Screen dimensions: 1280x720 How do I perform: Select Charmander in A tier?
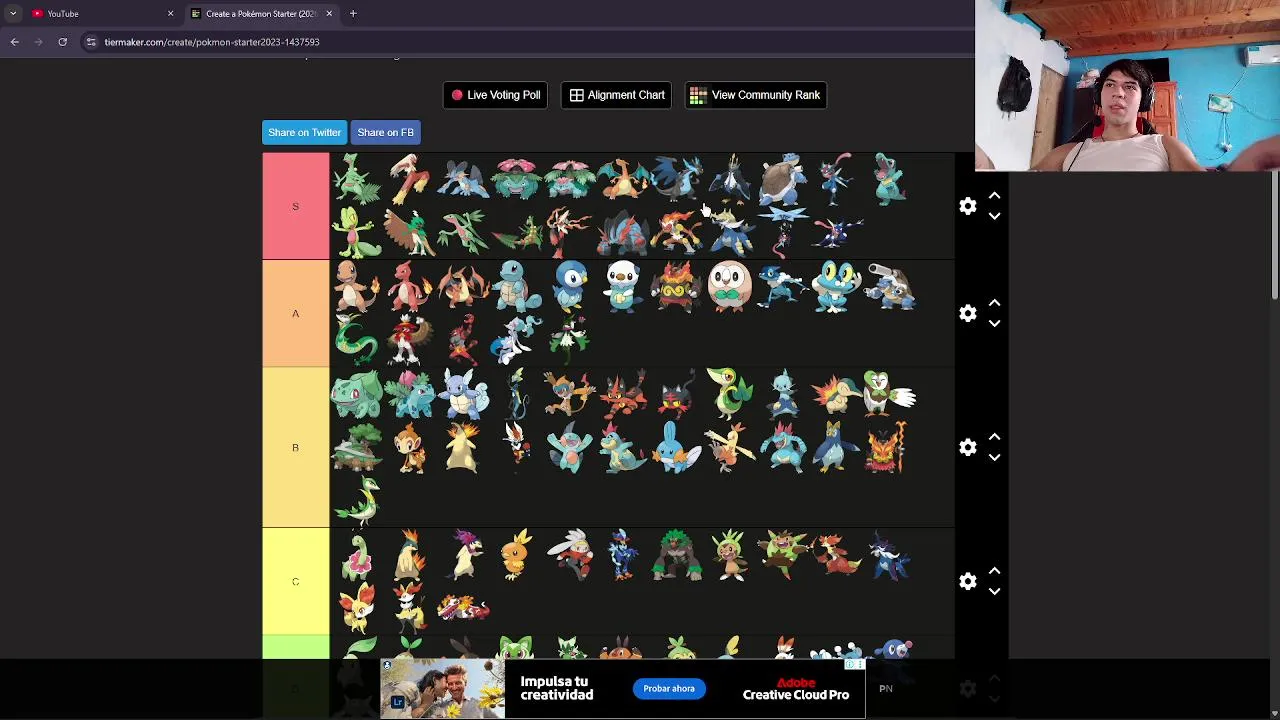356,287
